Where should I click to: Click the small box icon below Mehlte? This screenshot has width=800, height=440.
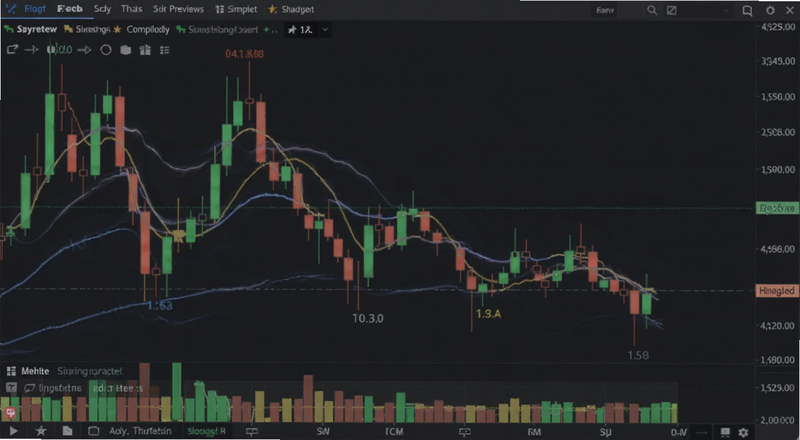[11, 388]
